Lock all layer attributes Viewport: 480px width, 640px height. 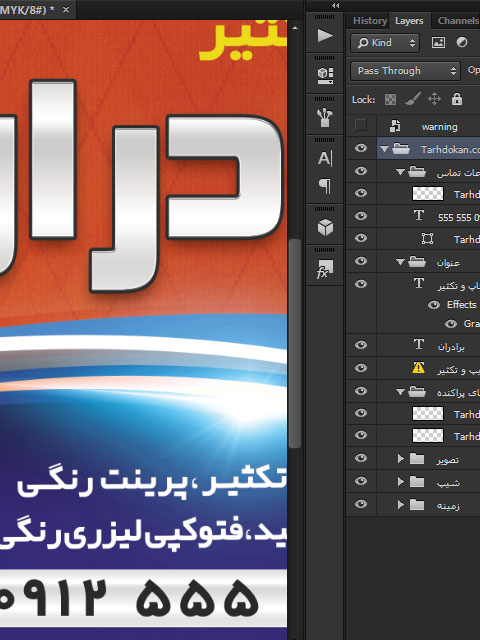[x=457, y=99]
